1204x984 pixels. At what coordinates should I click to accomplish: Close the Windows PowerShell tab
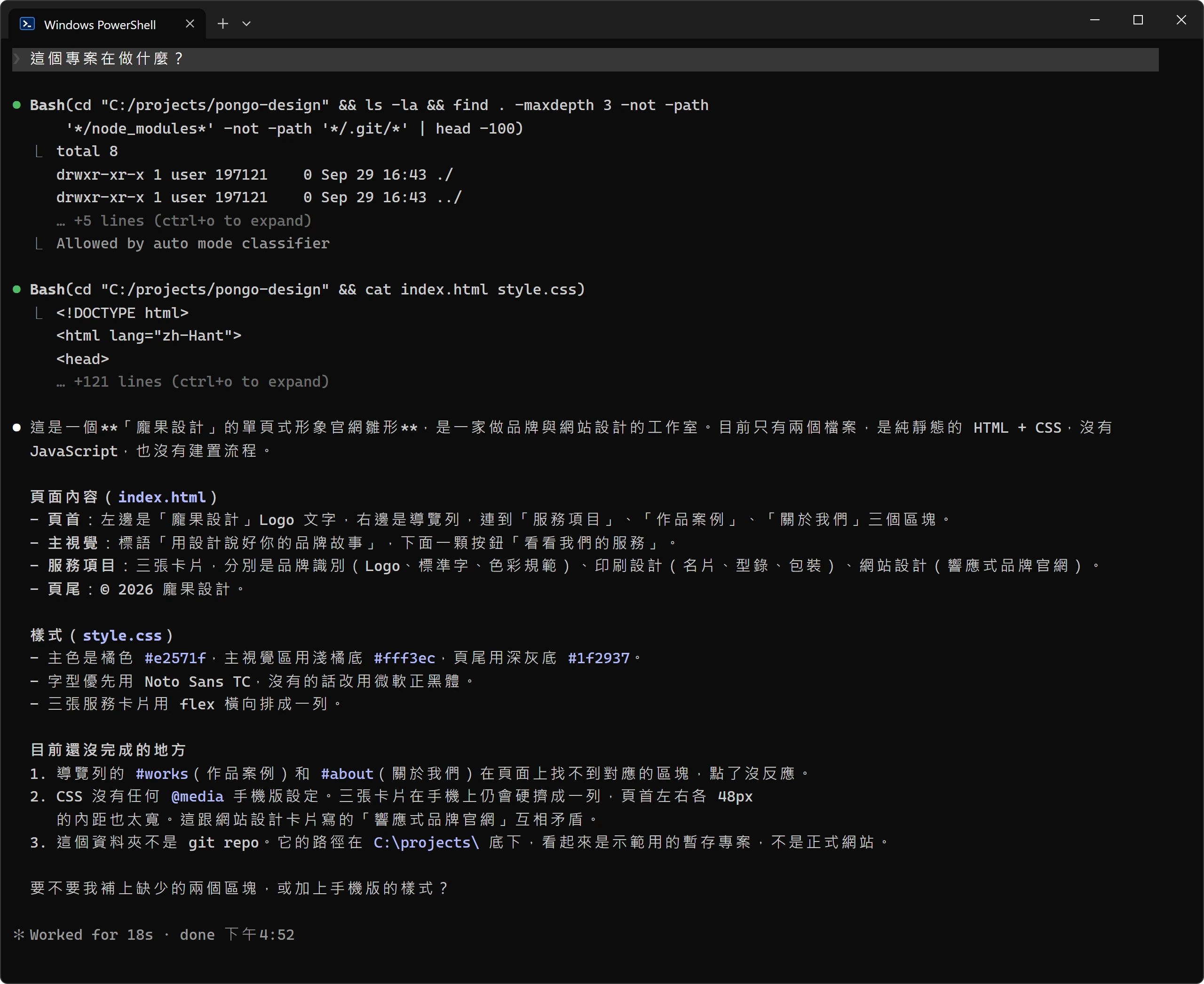pyautogui.click(x=190, y=24)
